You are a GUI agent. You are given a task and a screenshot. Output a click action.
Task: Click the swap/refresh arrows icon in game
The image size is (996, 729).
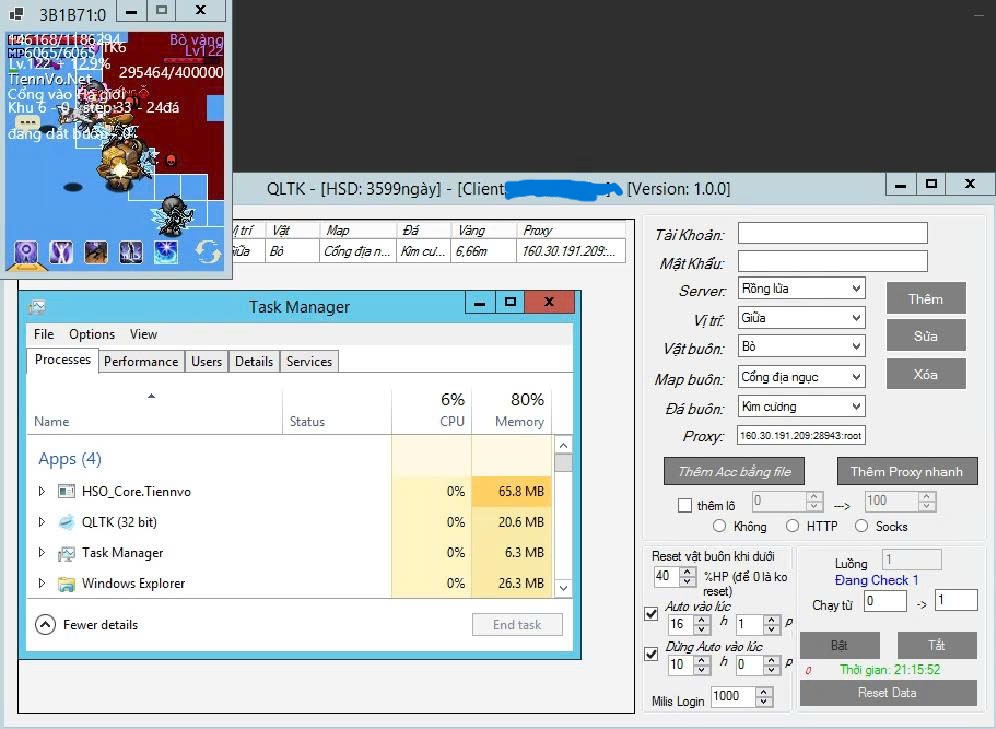pos(207,252)
